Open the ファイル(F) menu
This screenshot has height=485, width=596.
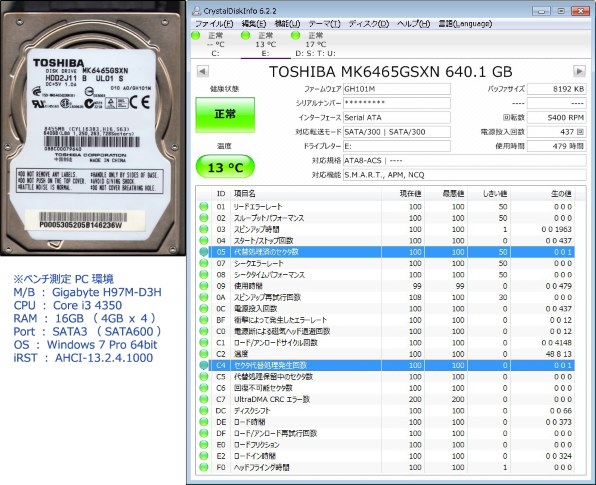(x=214, y=24)
